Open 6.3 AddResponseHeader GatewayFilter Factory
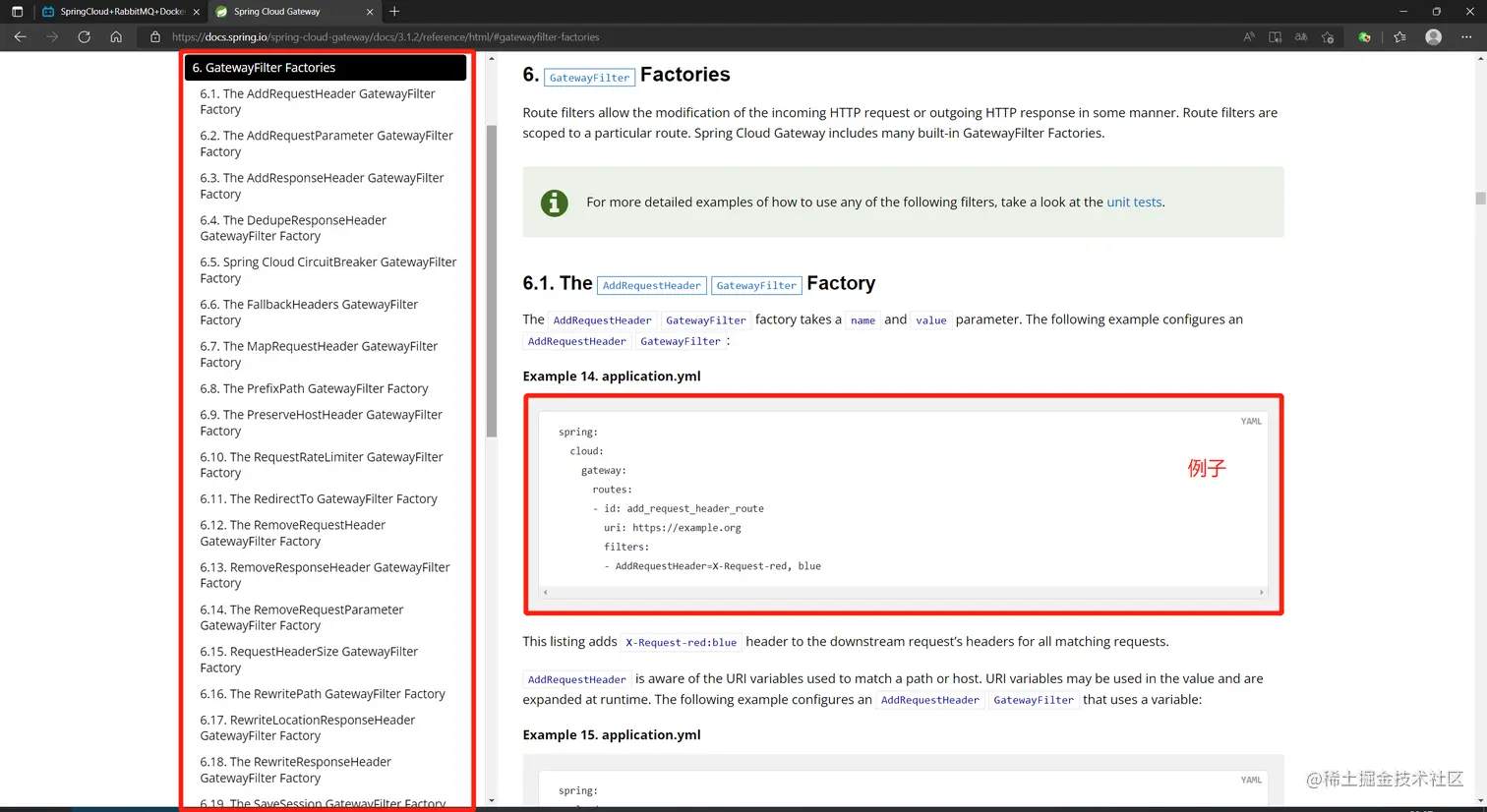 (322, 186)
